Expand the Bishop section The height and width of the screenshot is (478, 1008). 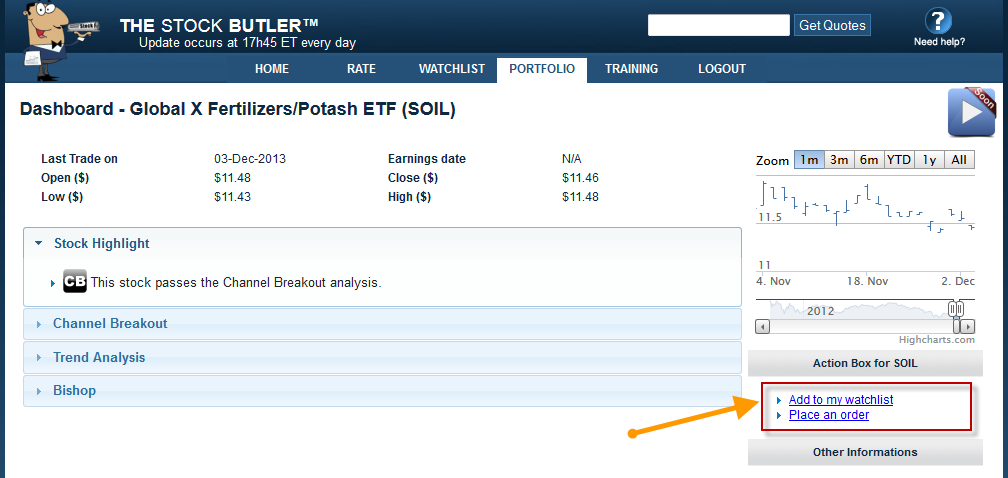(382, 391)
